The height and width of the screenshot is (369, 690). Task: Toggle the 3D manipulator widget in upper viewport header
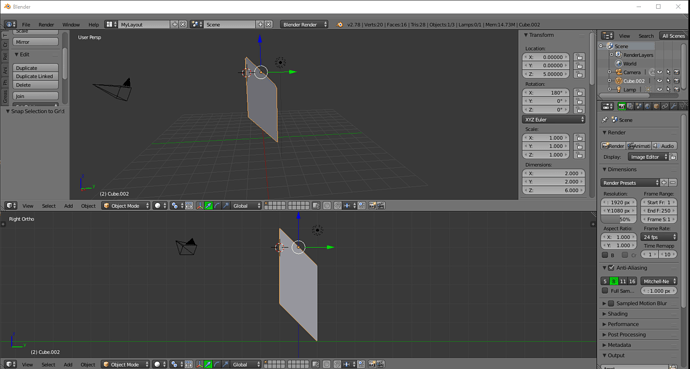point(200,206)
